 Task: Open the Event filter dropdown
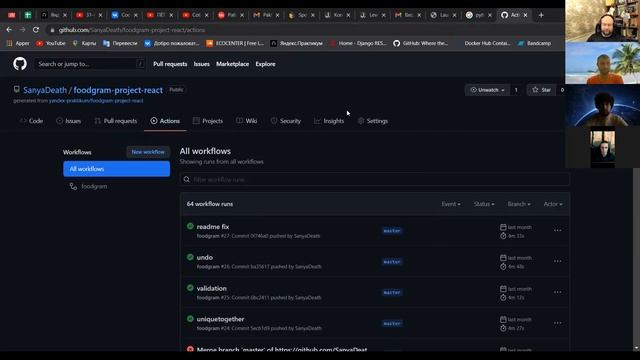tap(451, 204)
